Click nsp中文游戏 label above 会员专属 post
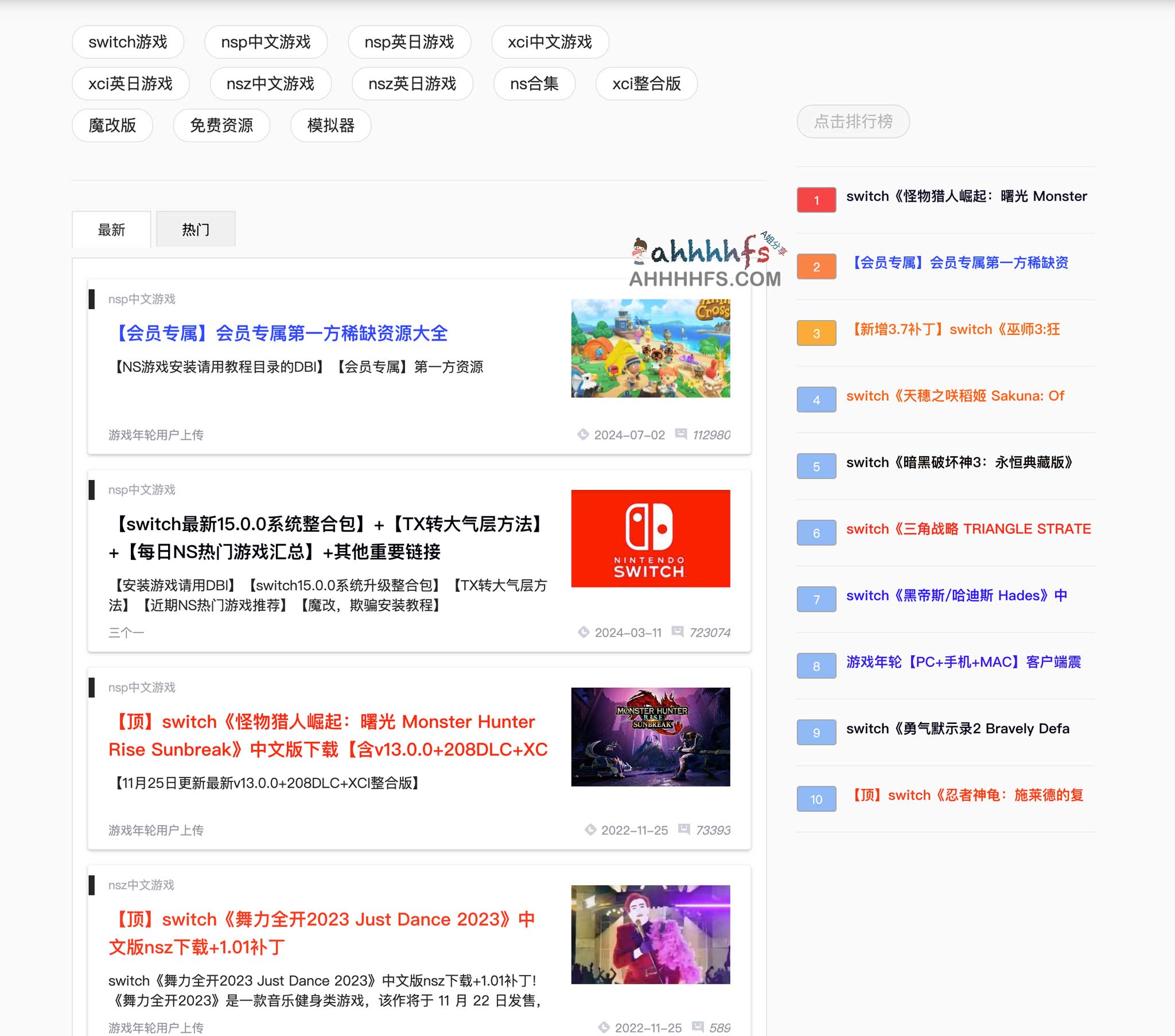This screenshot has width=1175, height=1036. point(141,299)
